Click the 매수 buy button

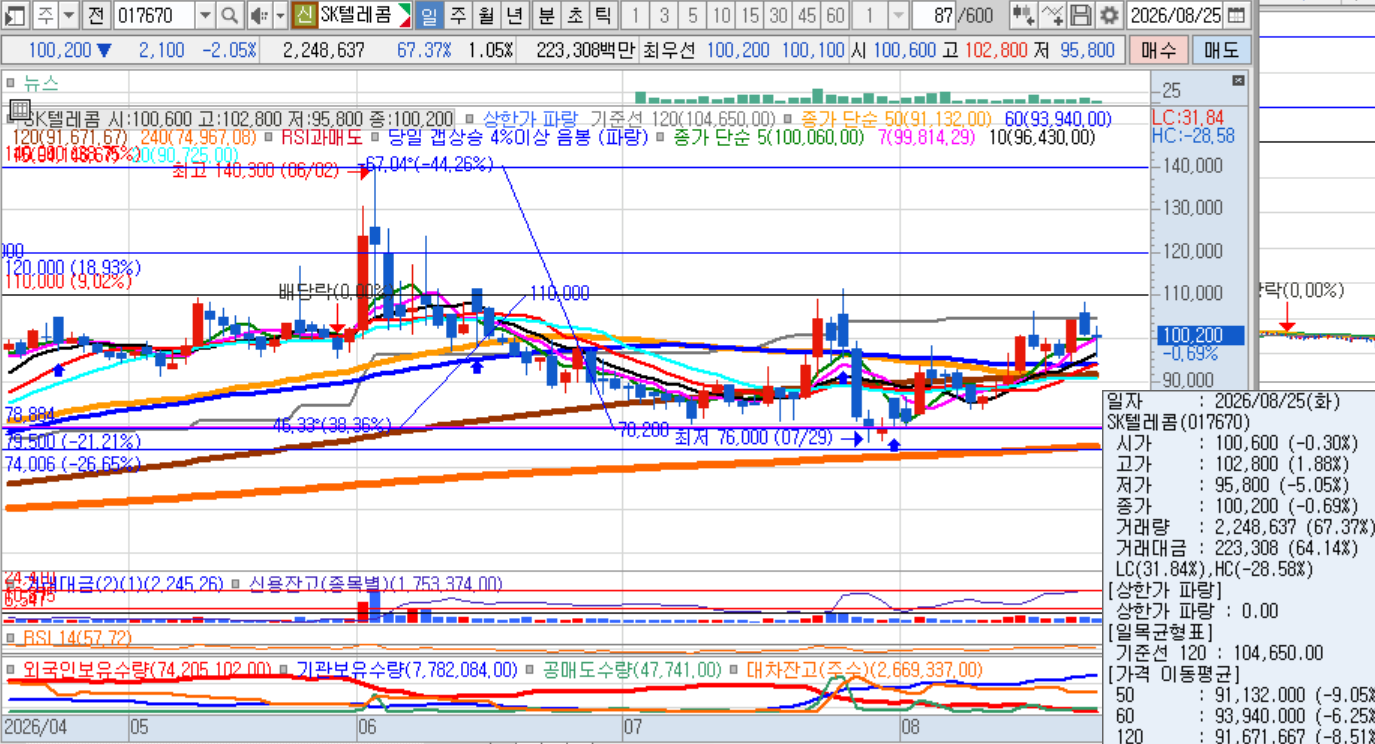[1158, 50]
